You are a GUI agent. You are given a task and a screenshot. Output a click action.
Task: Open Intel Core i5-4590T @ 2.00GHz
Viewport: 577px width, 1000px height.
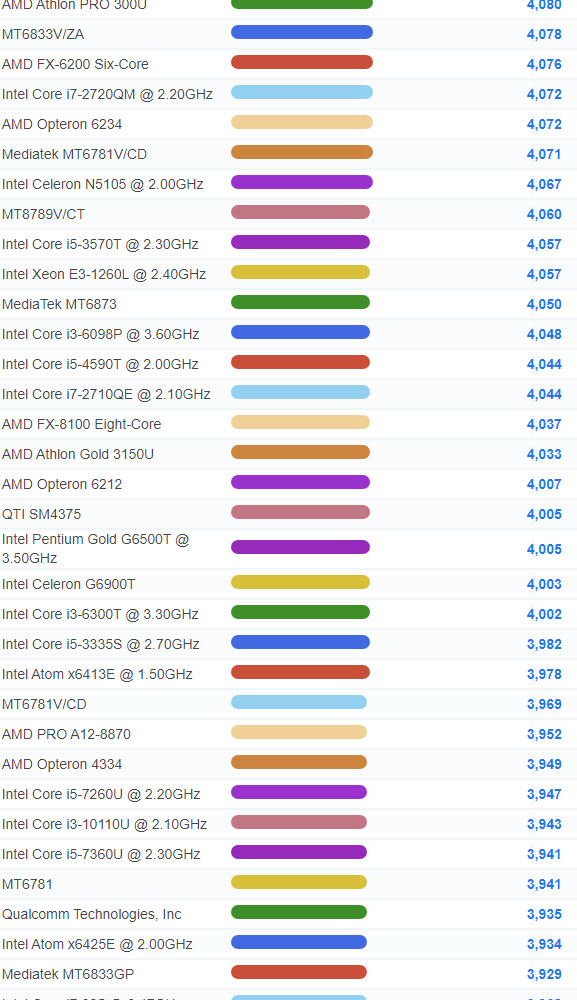(100, 364)
